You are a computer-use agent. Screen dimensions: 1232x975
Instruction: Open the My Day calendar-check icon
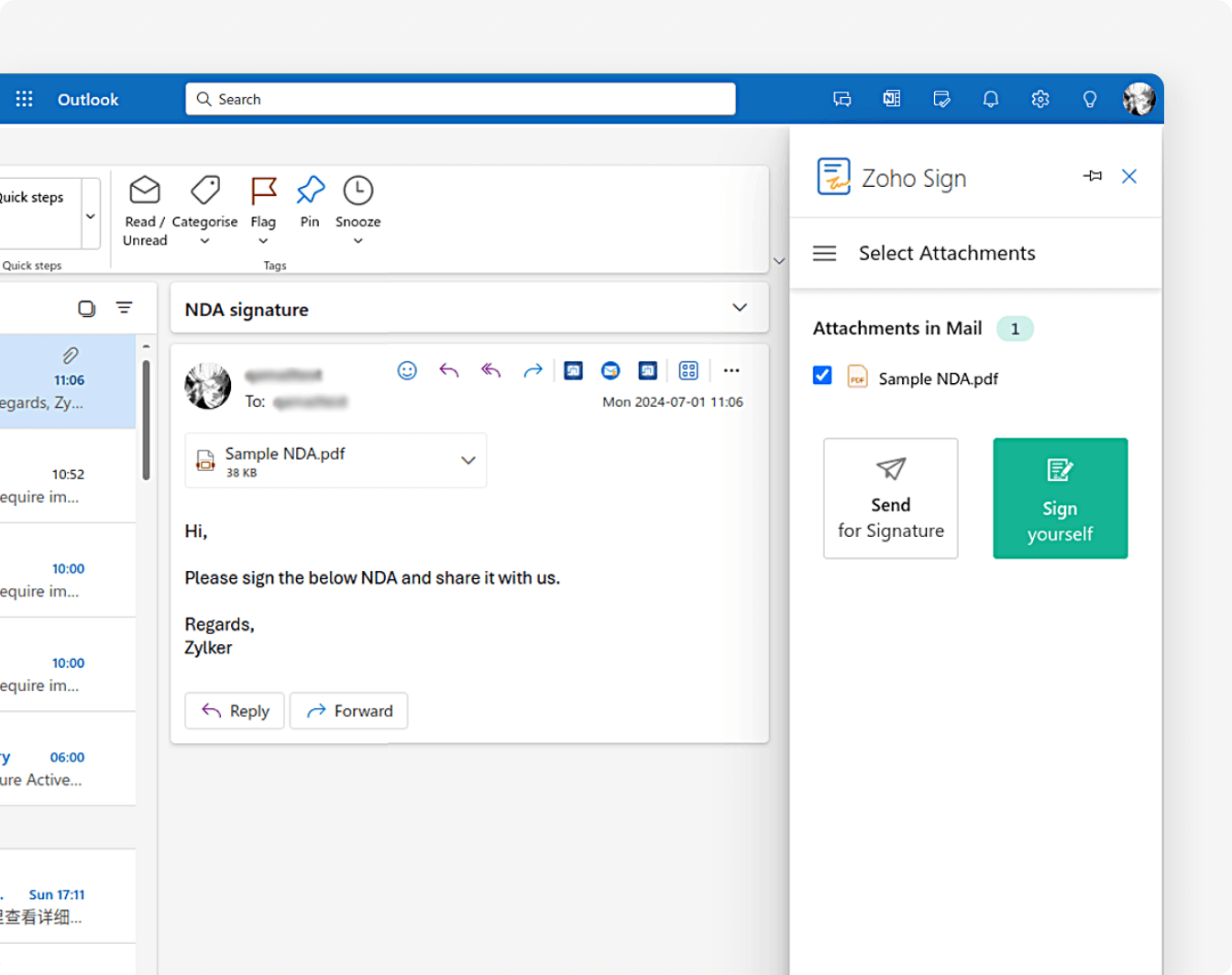pyautogui.click(x=941, y=99)
